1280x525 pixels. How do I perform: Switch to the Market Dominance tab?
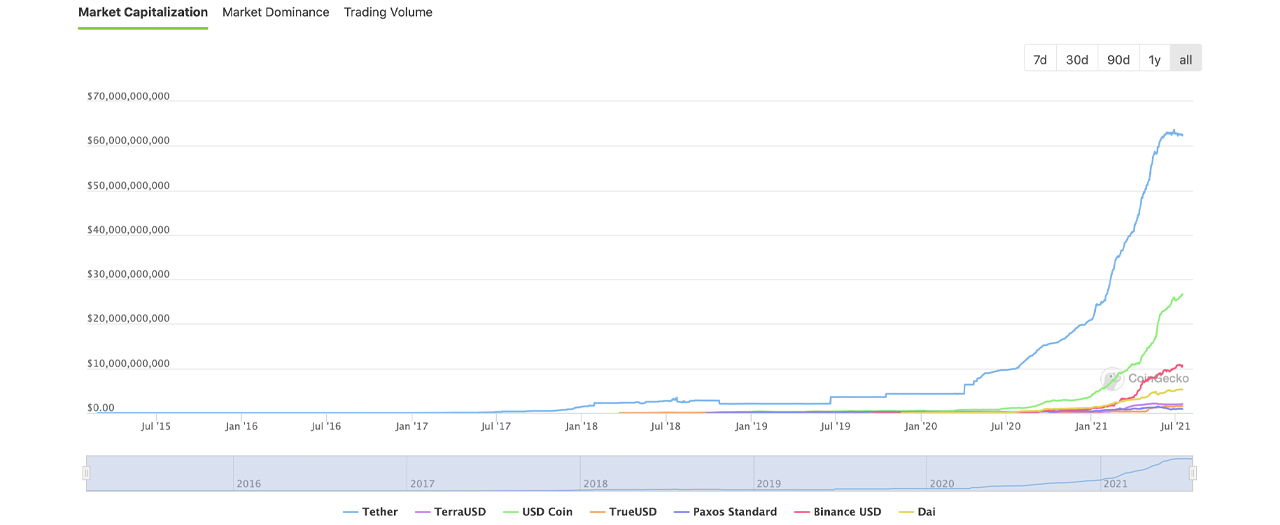point(276,12)
